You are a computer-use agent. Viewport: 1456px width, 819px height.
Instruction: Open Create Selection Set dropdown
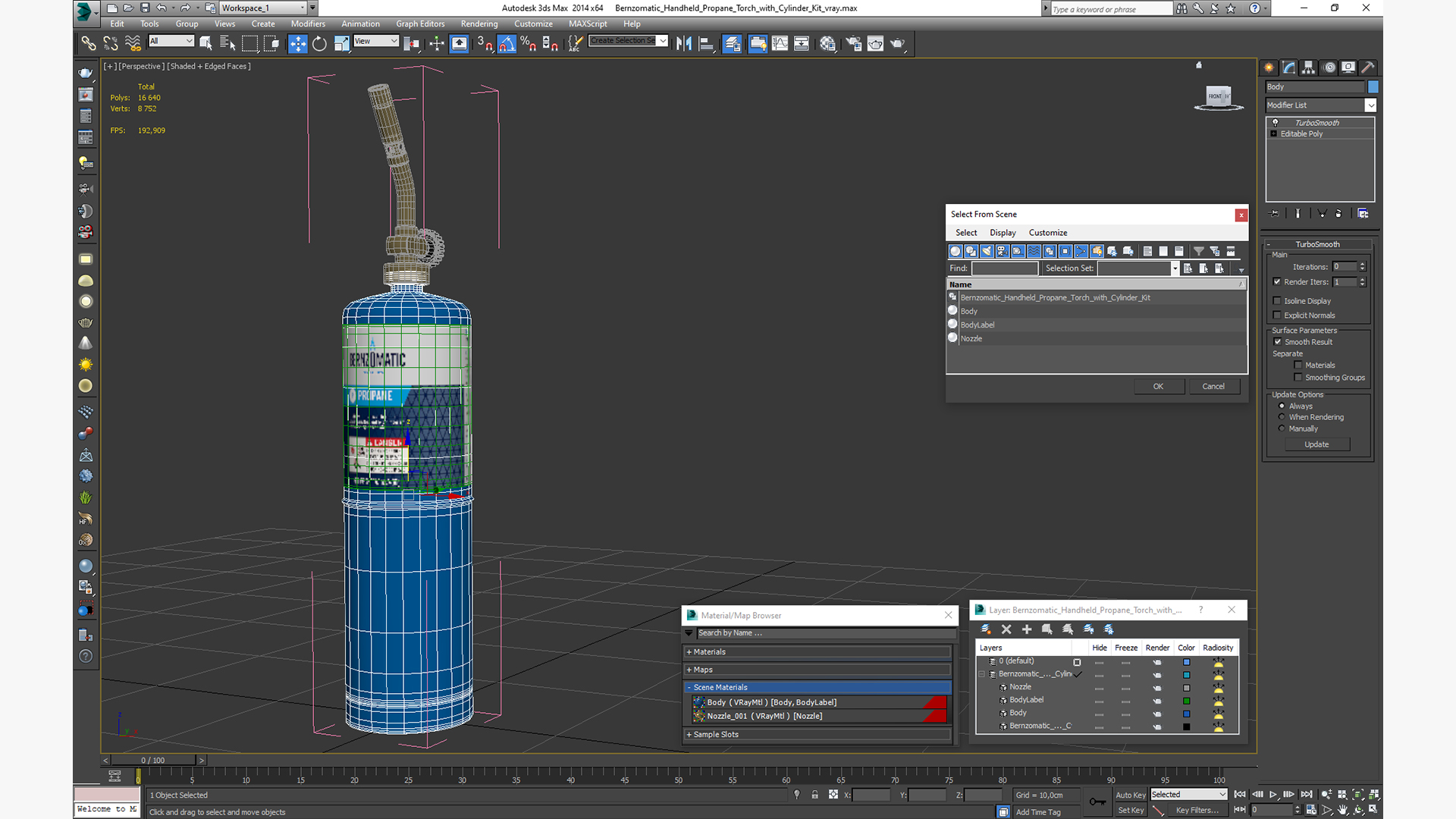pos(629,41)
